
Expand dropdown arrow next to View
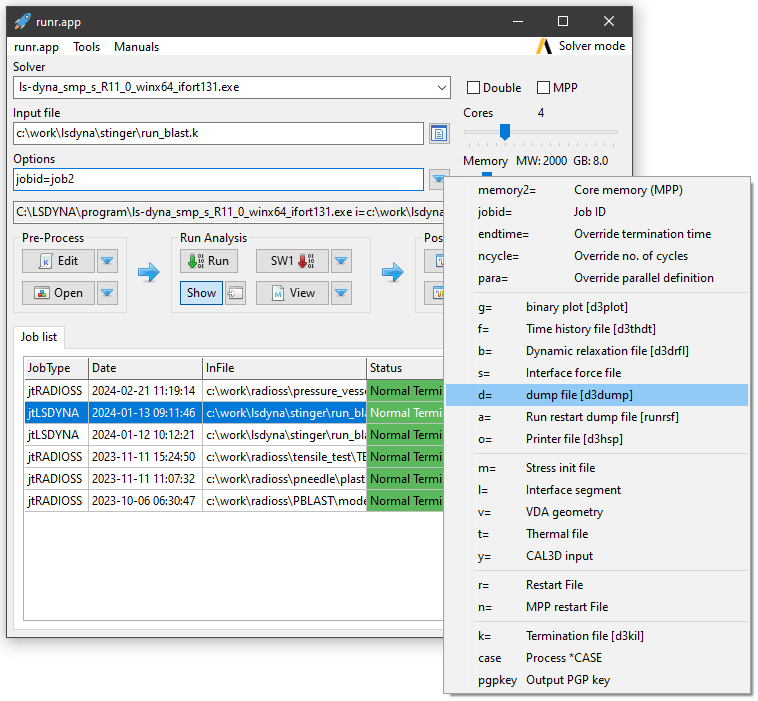pyautogui.click(x=341, y=293)
